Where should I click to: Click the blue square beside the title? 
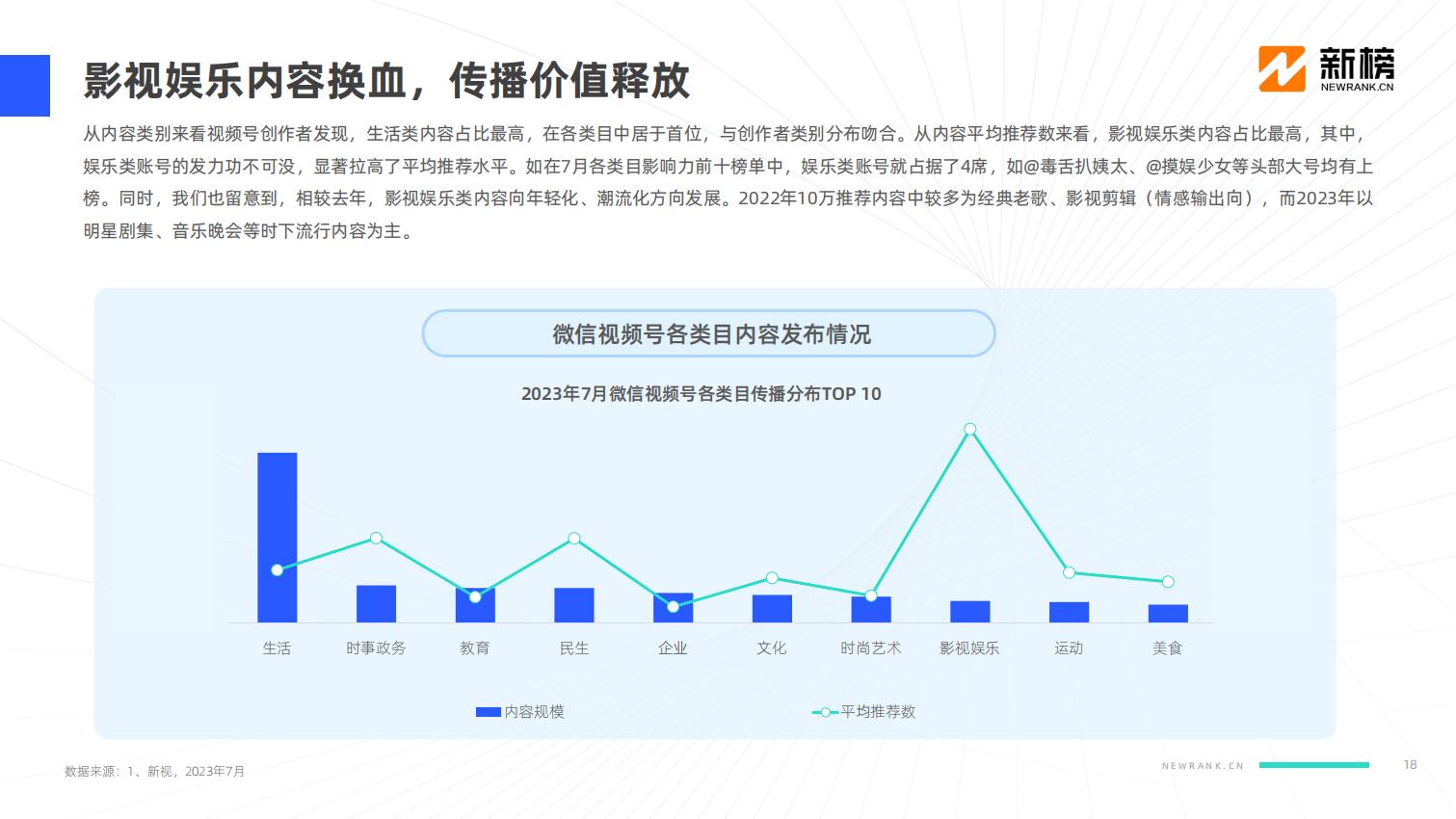(x=25, y=86)
